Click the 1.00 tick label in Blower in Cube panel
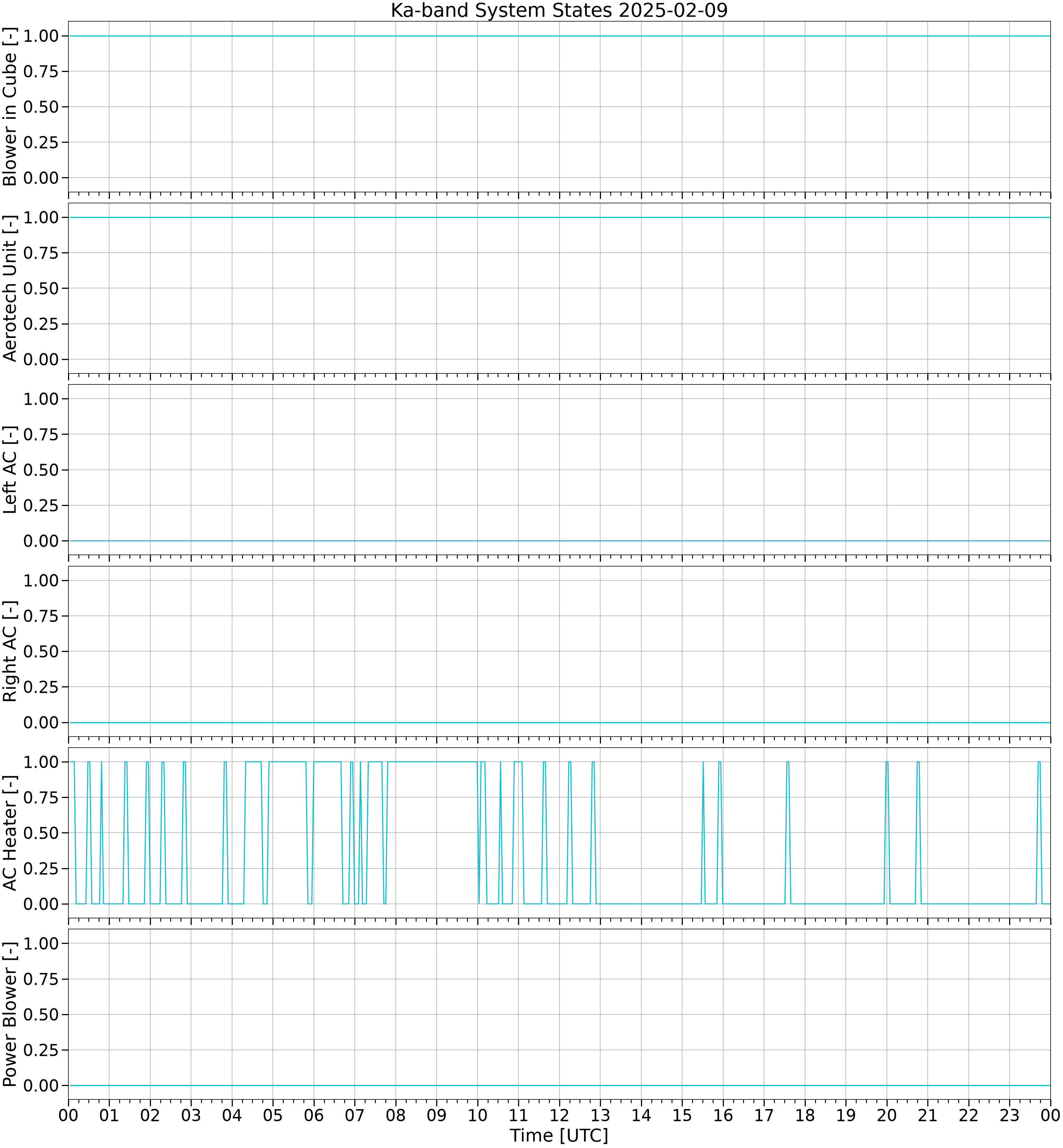The height and width of the screenshot is (1148, 1063). click(x=41, y=36)
